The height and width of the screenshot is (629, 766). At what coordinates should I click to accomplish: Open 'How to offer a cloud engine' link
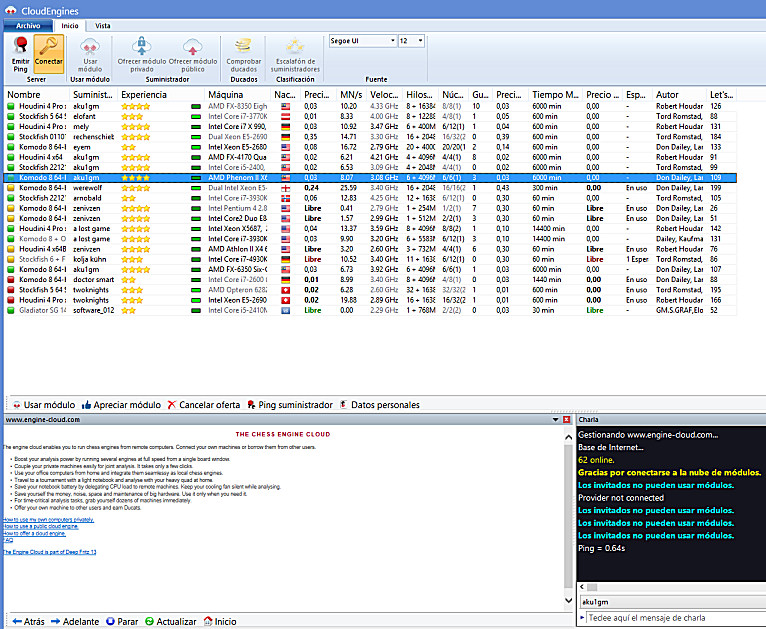pos(34,533)
